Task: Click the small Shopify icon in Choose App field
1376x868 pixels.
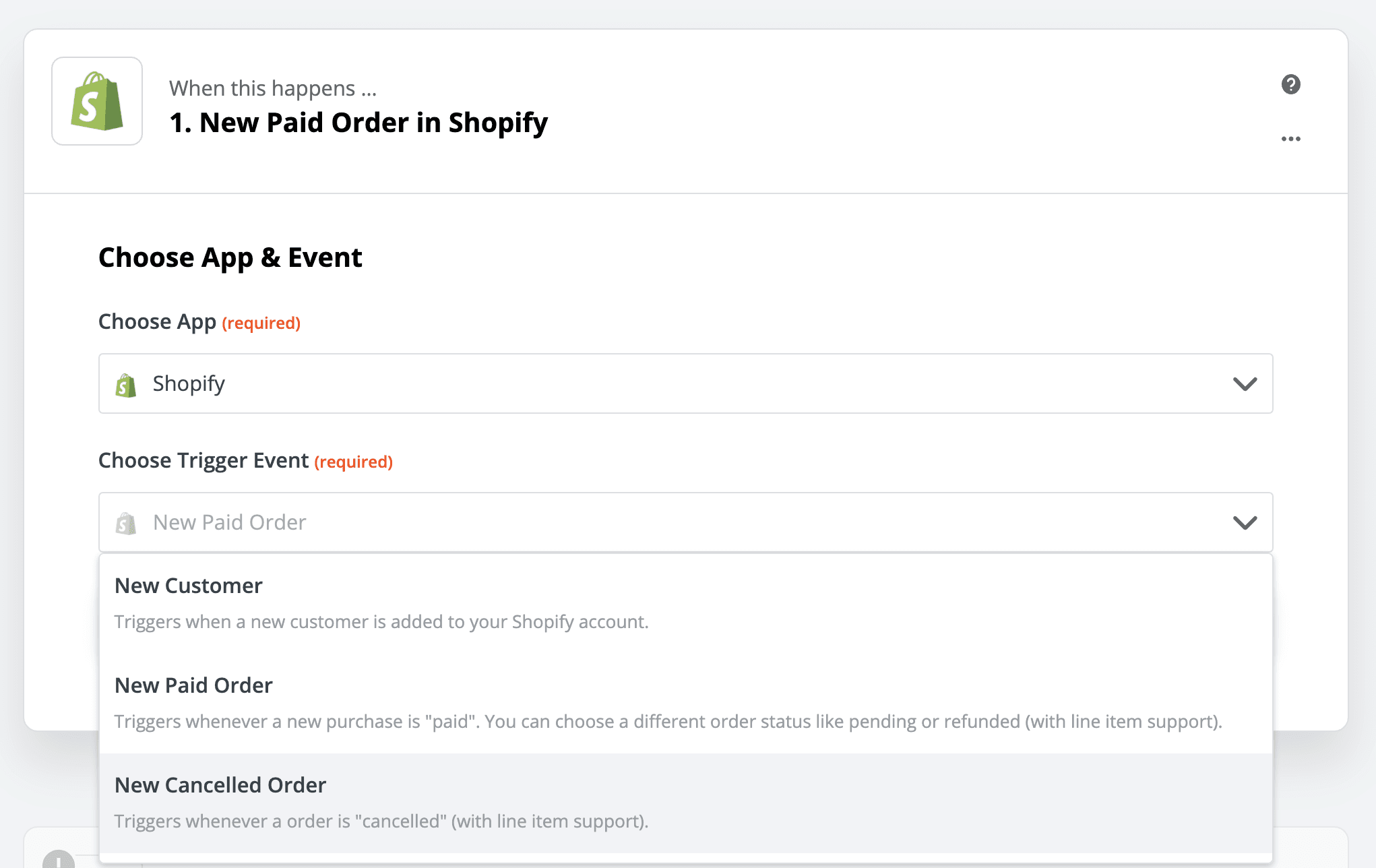Action: pos(126,385)
